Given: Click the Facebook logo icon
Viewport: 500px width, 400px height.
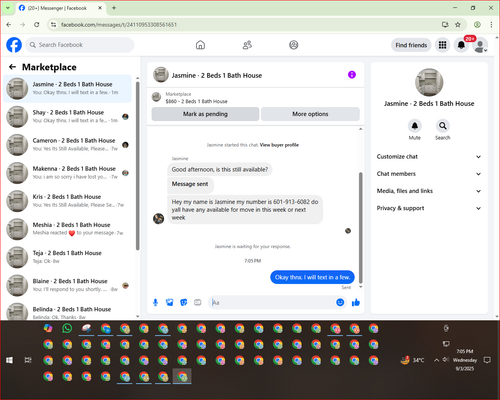Looking at the screenshot, I should [x=14, y=45].
